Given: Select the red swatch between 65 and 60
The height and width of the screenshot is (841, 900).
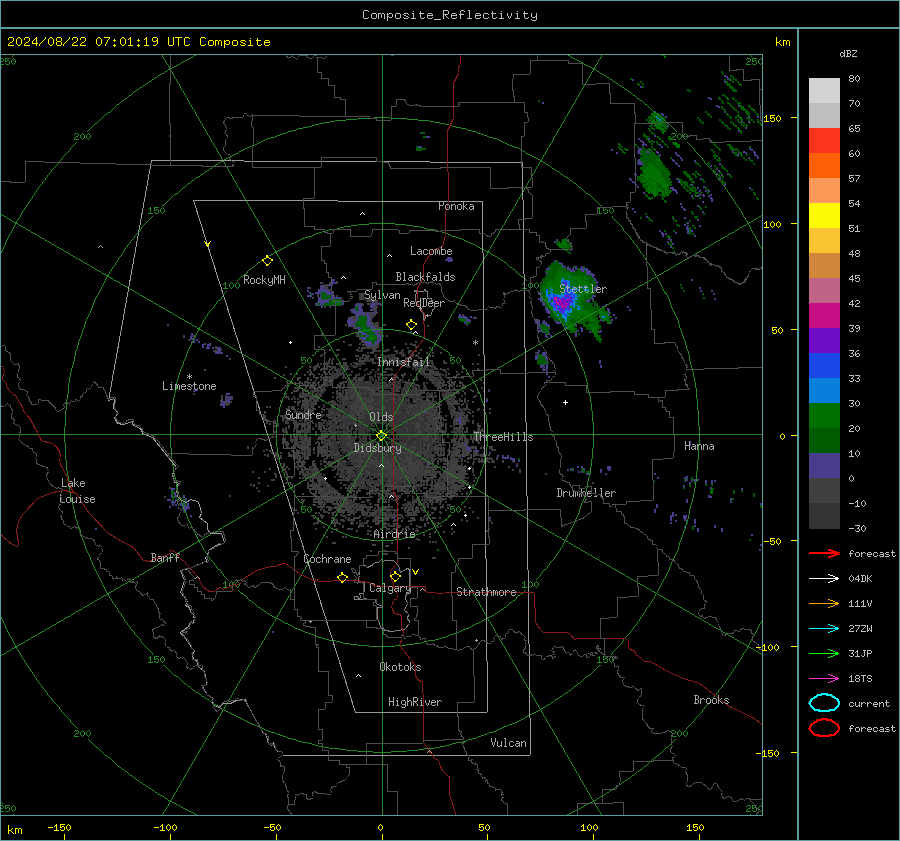Looking at the screenshot, I should [824, 141].
